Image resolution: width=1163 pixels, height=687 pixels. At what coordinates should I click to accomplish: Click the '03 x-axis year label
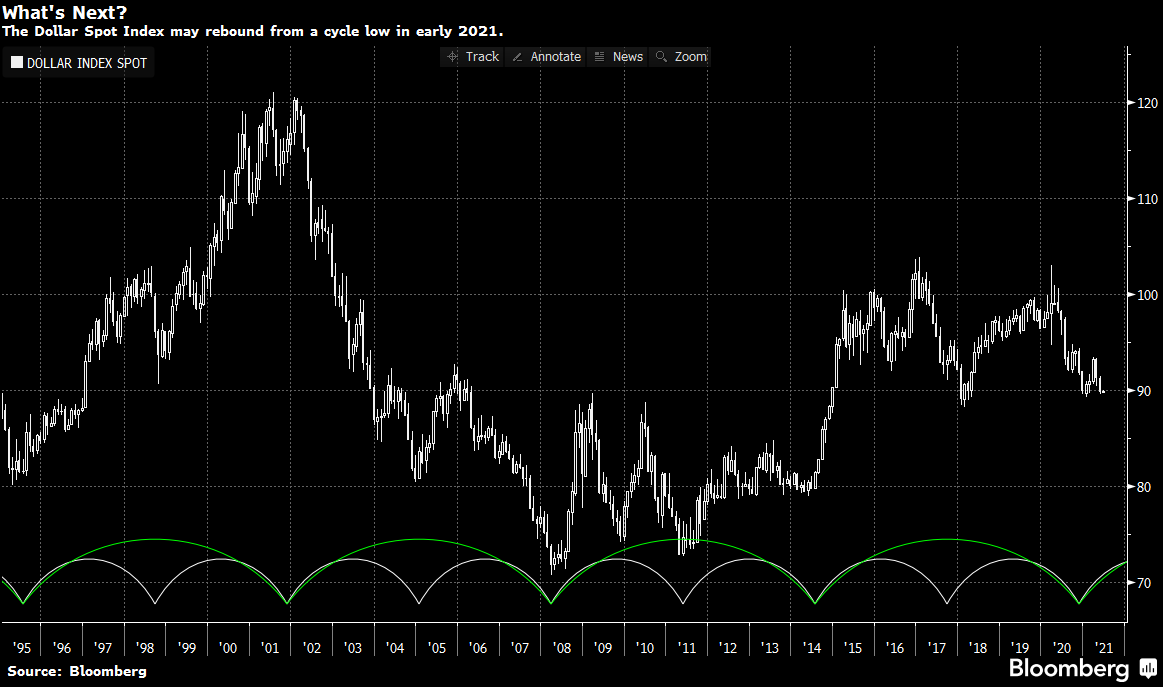coord(352,648)
